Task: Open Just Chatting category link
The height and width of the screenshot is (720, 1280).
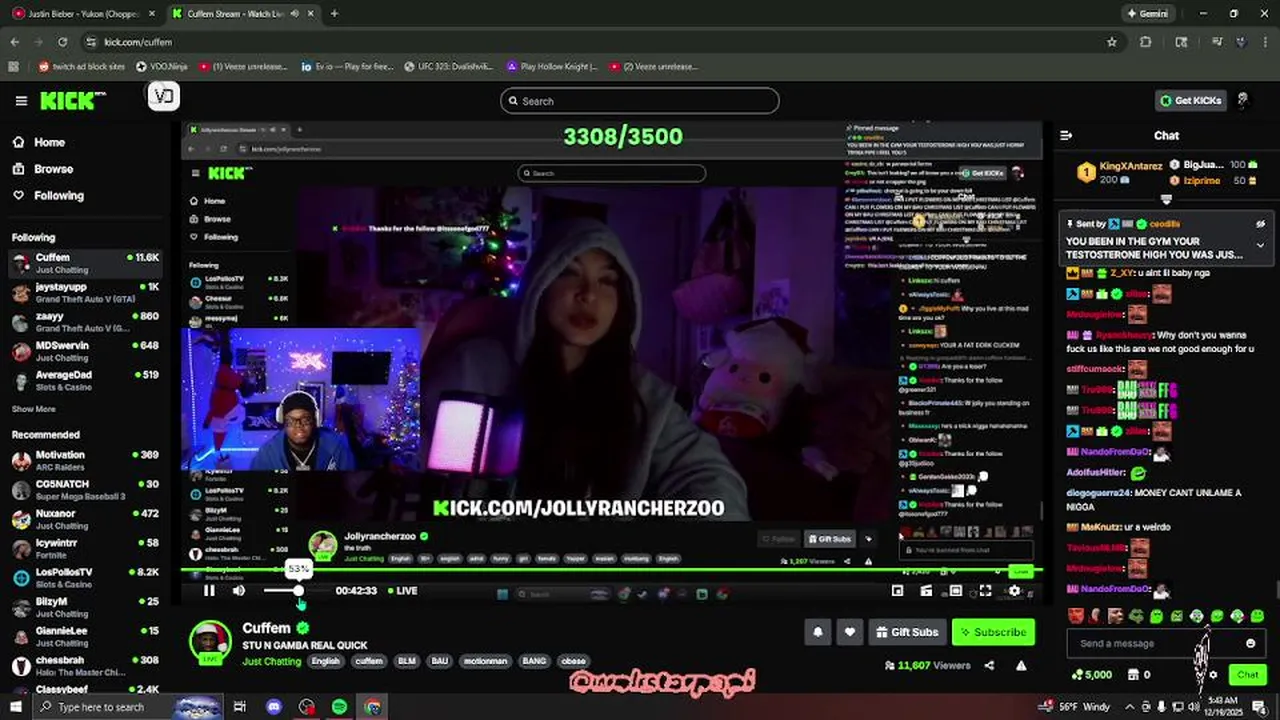Action: point(271,661)
